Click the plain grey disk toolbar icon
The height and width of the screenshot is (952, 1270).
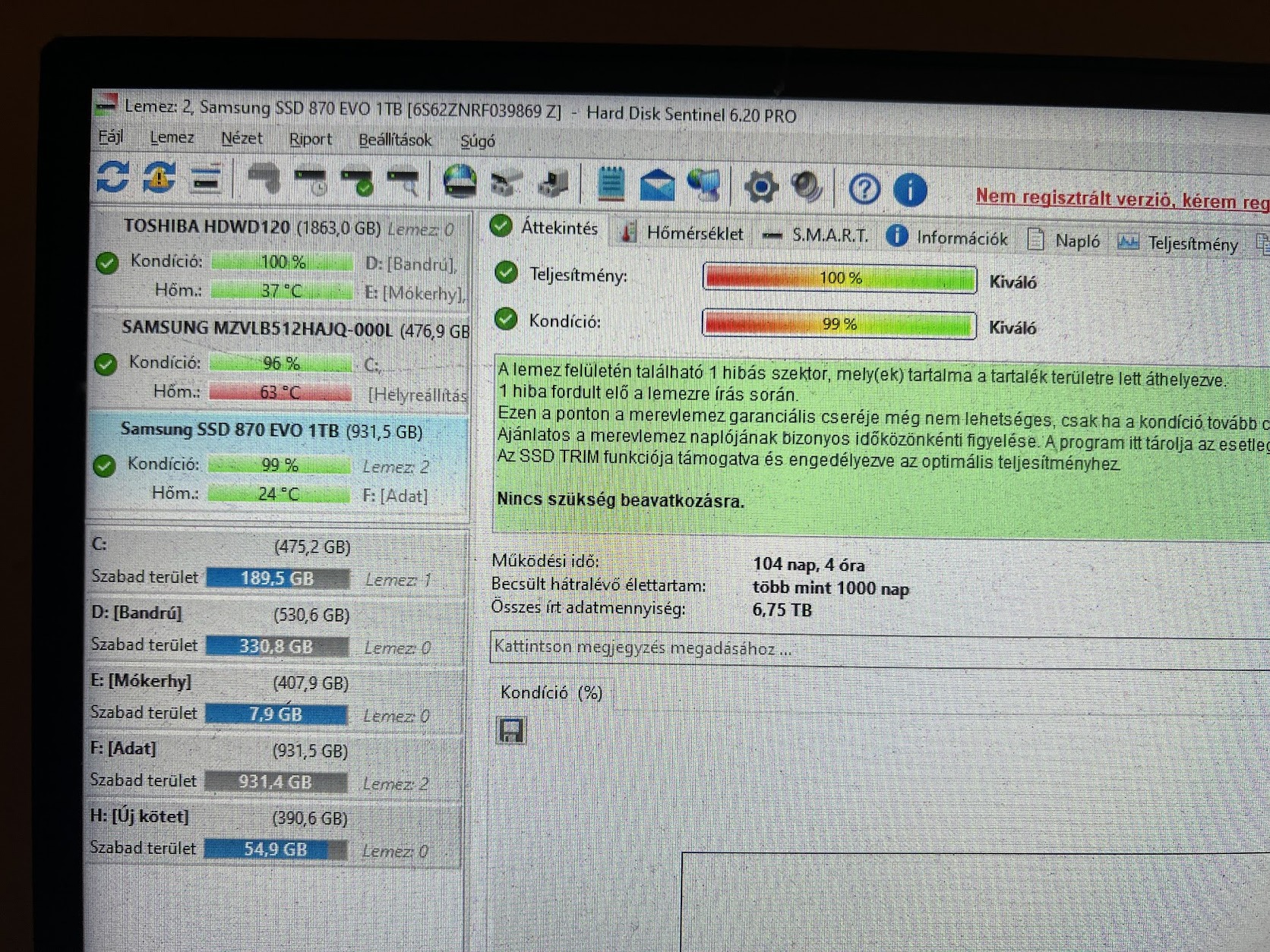(x=264, y=180)
